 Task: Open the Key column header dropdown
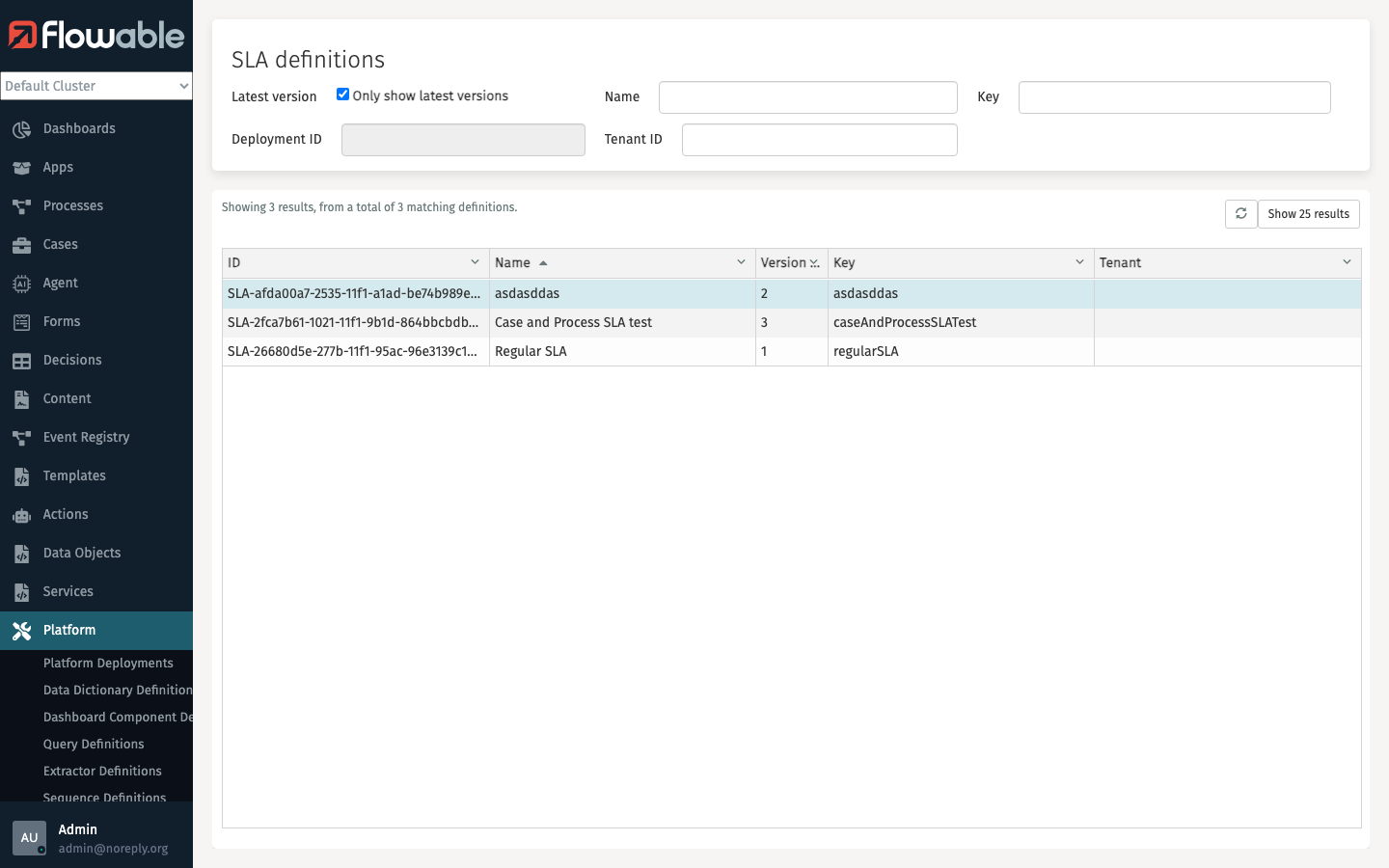click(1079, 262)
